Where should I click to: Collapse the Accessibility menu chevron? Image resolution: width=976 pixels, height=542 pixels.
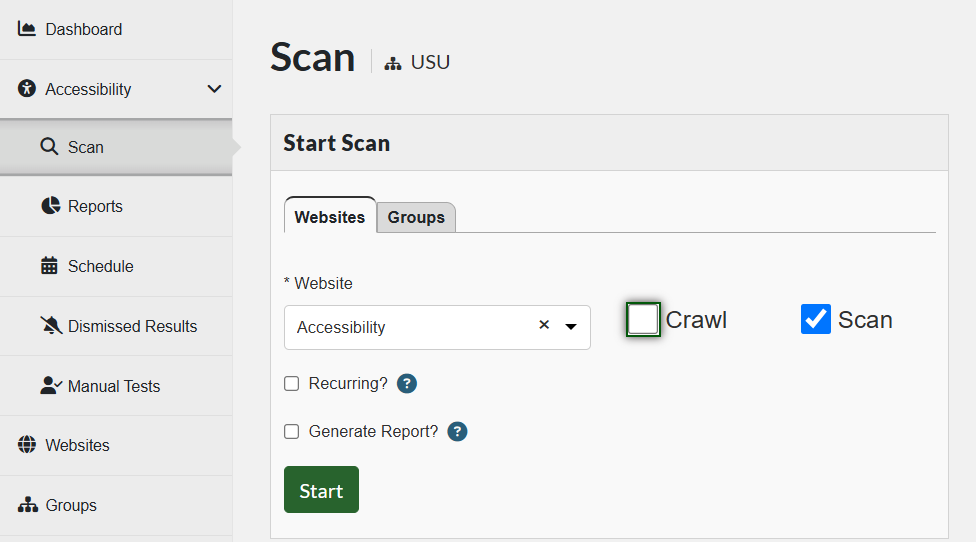click(214, 89)
